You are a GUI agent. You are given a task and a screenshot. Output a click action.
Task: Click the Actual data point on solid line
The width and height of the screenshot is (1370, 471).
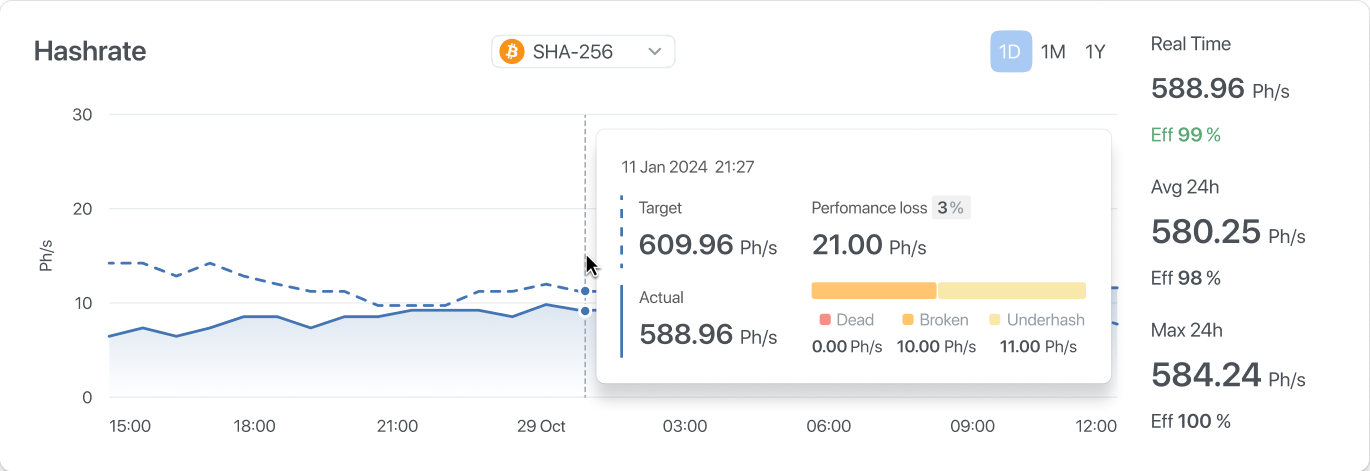coord(585,311)
